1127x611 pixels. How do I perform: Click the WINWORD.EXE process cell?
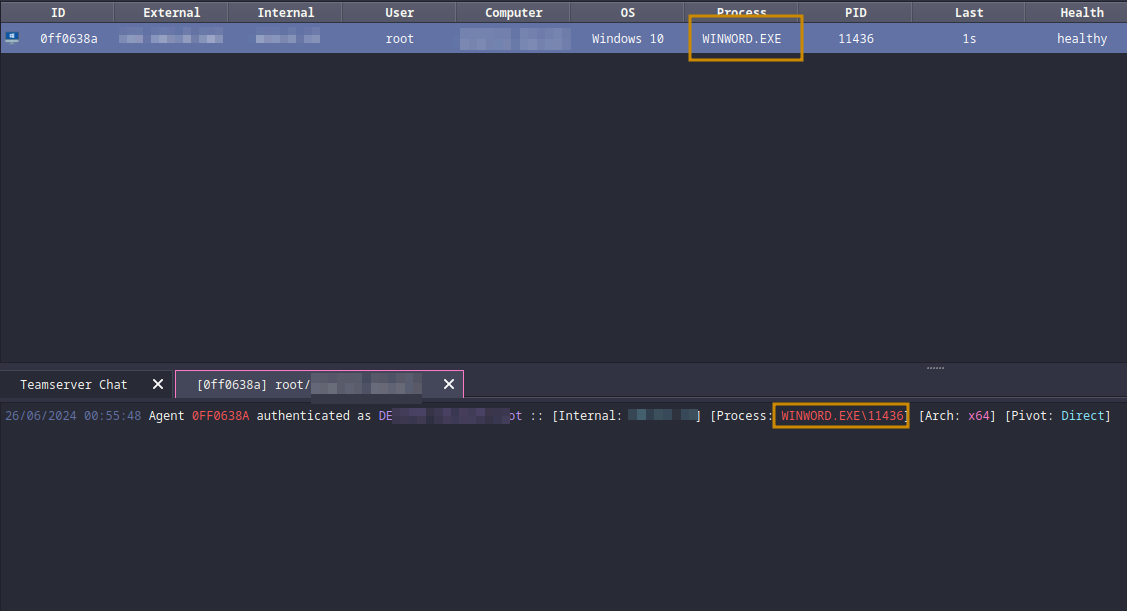tap(741, 39)
